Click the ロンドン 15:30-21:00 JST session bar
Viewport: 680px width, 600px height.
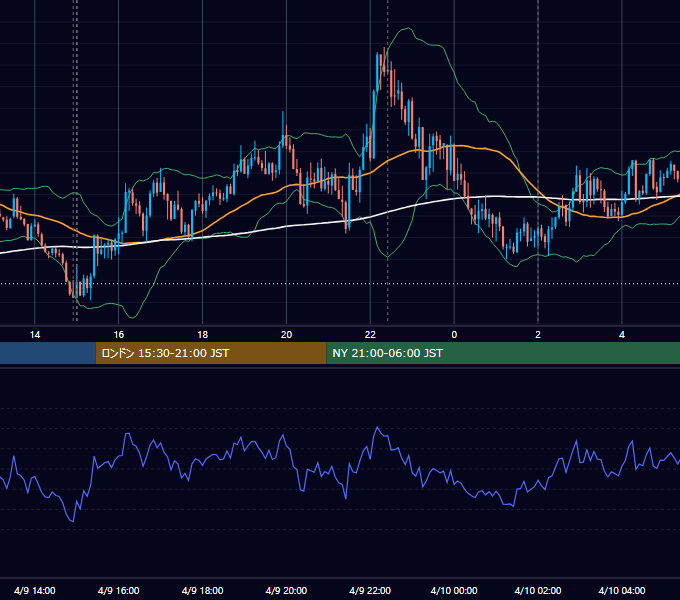tap(211, 353)
